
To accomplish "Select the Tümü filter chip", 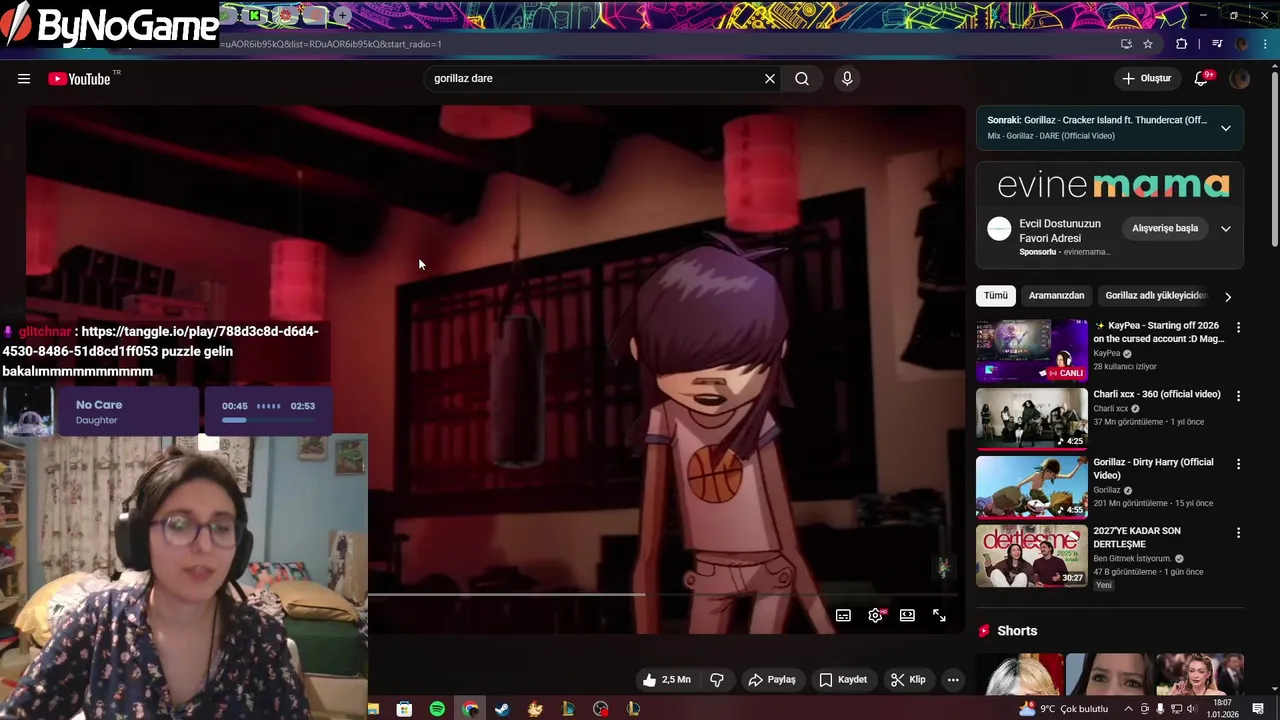I will [x=996, y=296].
